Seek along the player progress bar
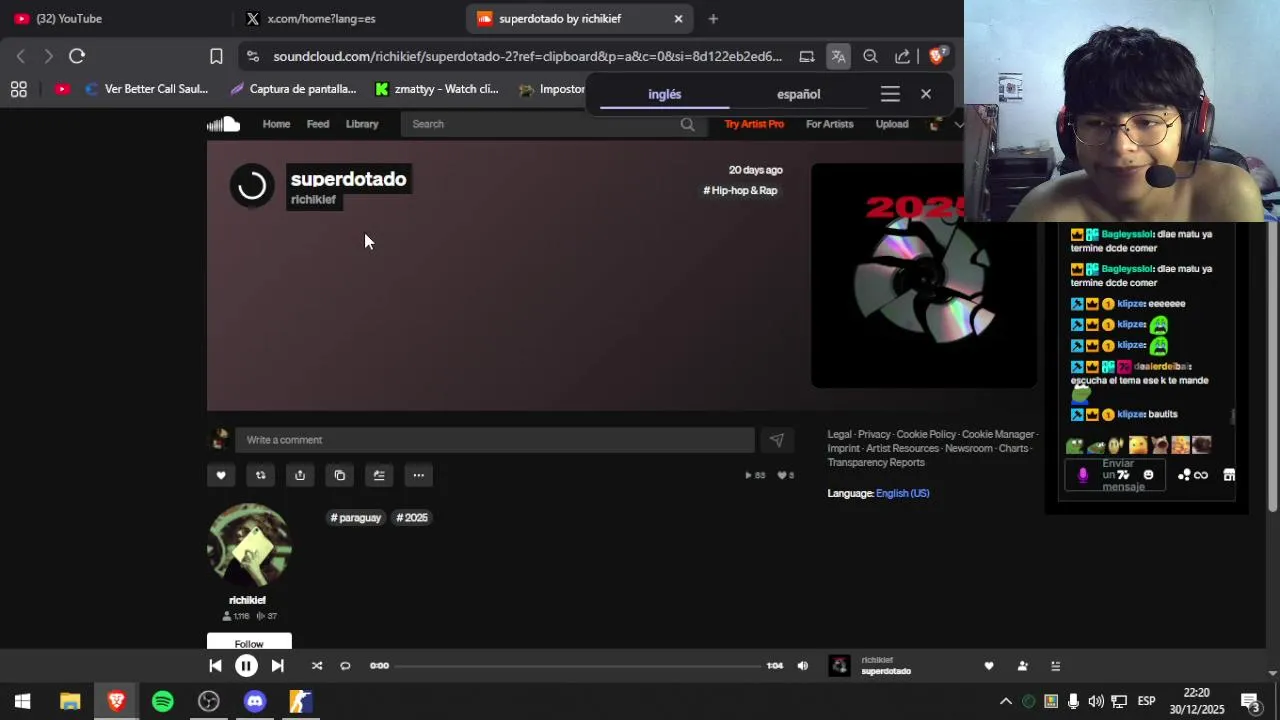 [x=578, y=666]
